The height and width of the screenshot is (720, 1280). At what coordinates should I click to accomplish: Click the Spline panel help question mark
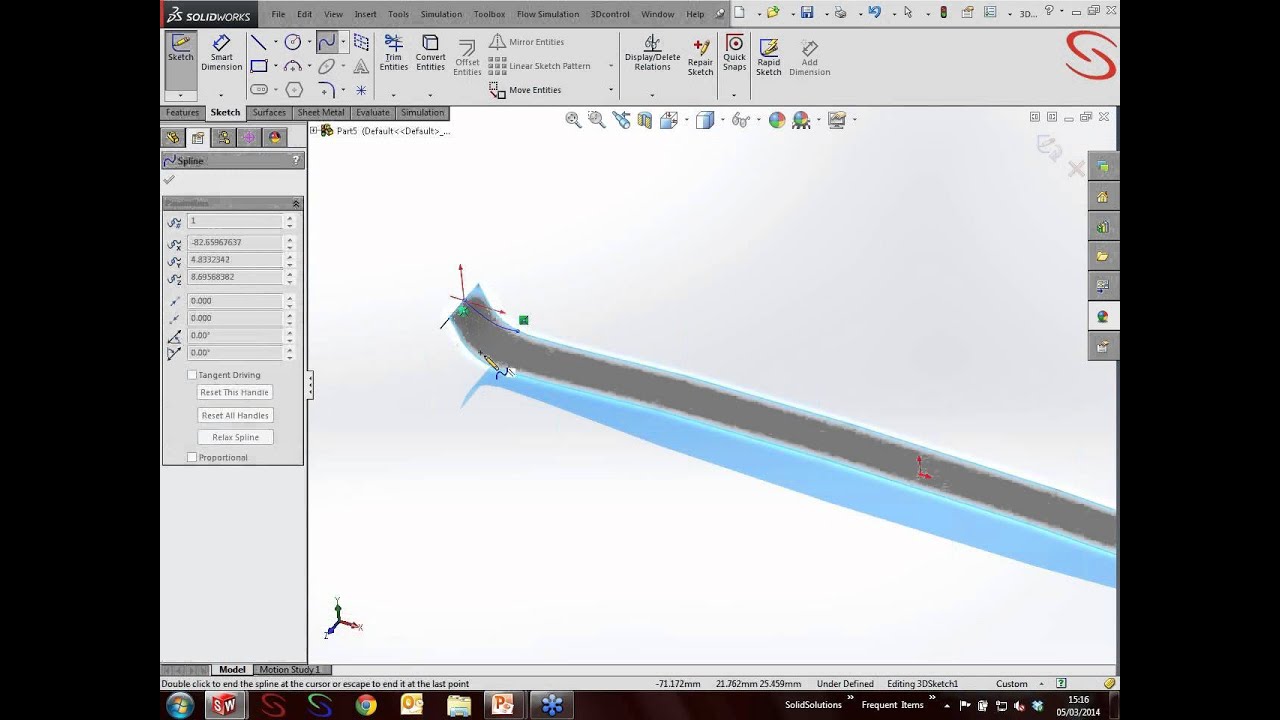(295, 160)
